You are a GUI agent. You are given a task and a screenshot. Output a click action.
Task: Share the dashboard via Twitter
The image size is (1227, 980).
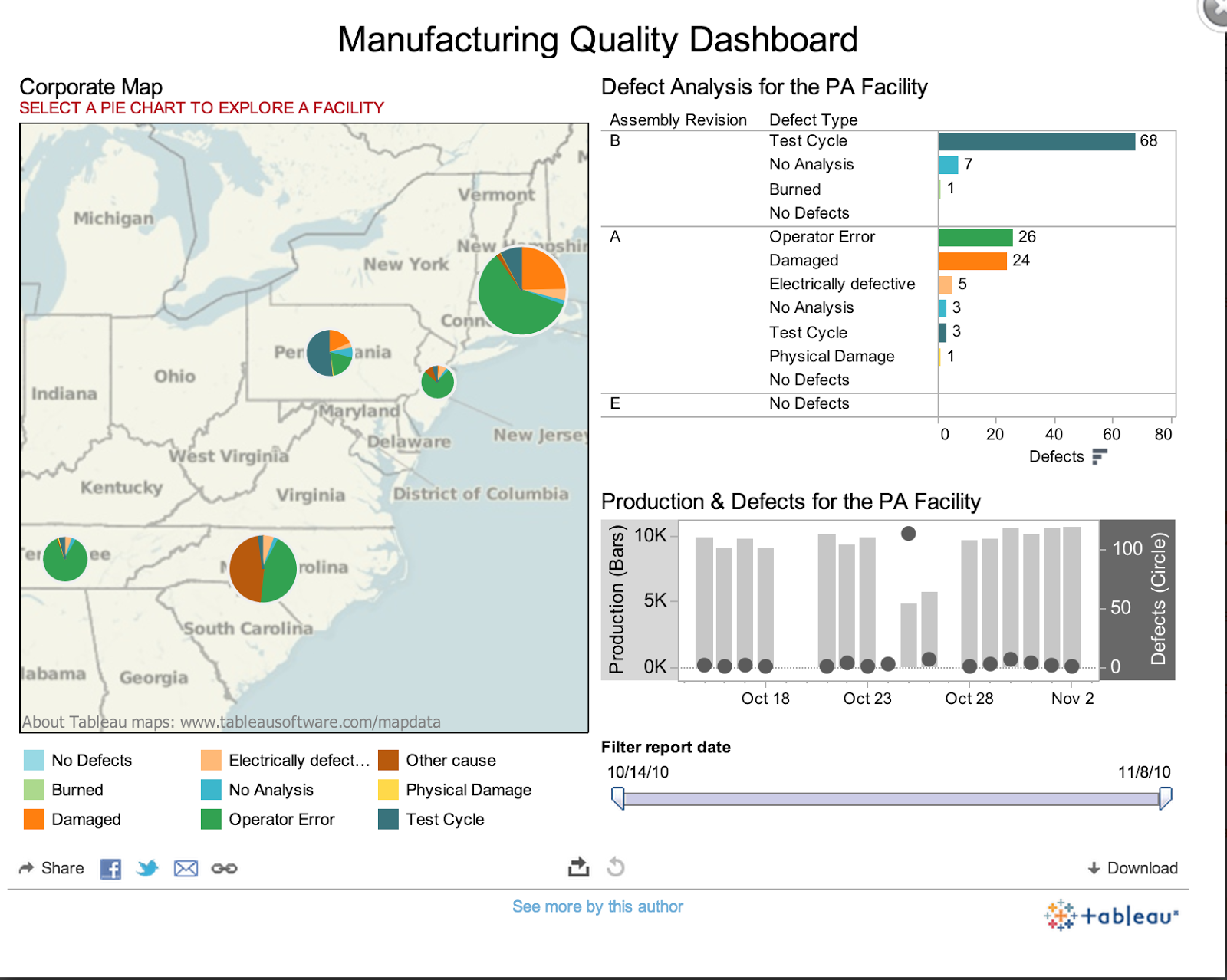click(x=147, y=868)
